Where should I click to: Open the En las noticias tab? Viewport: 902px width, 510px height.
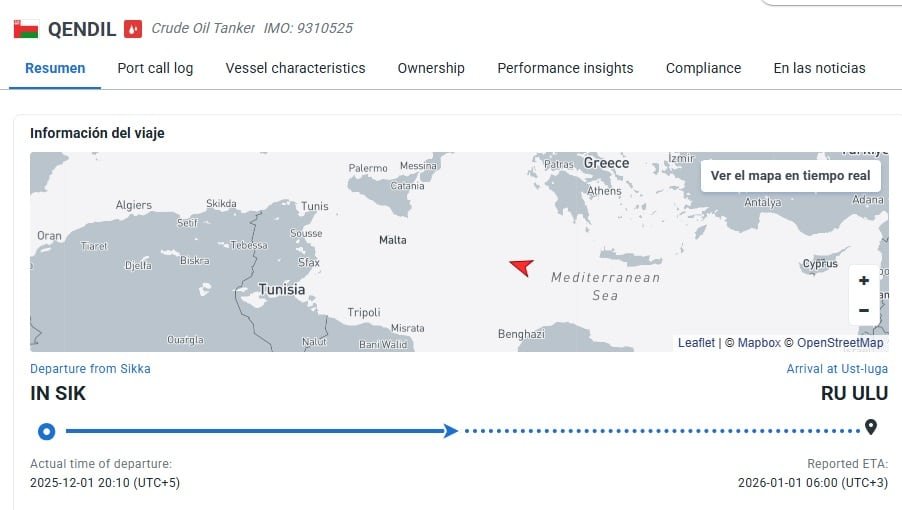coord(819,68)
